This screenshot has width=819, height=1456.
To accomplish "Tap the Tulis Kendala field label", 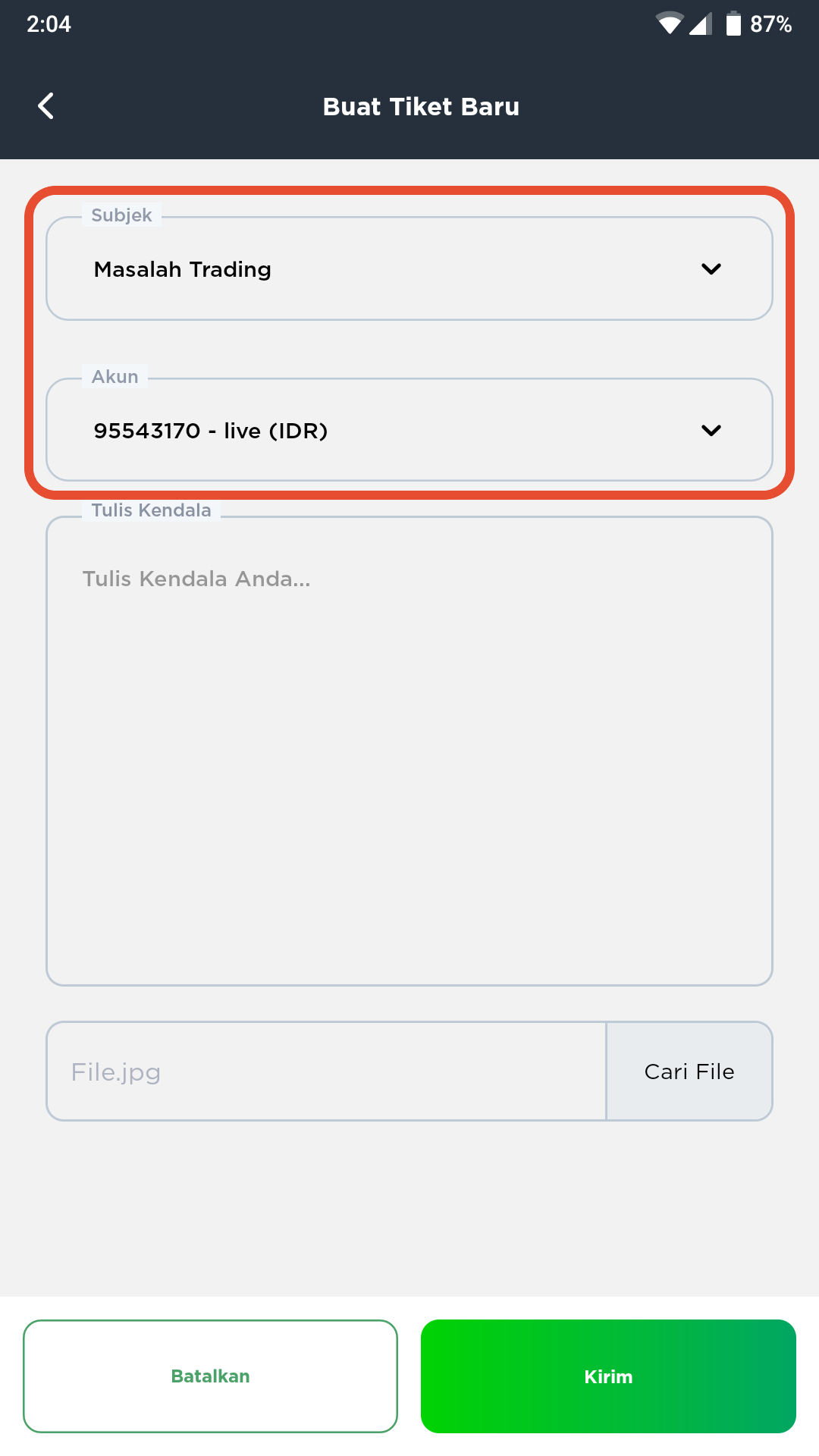I will tap(151, 510).
